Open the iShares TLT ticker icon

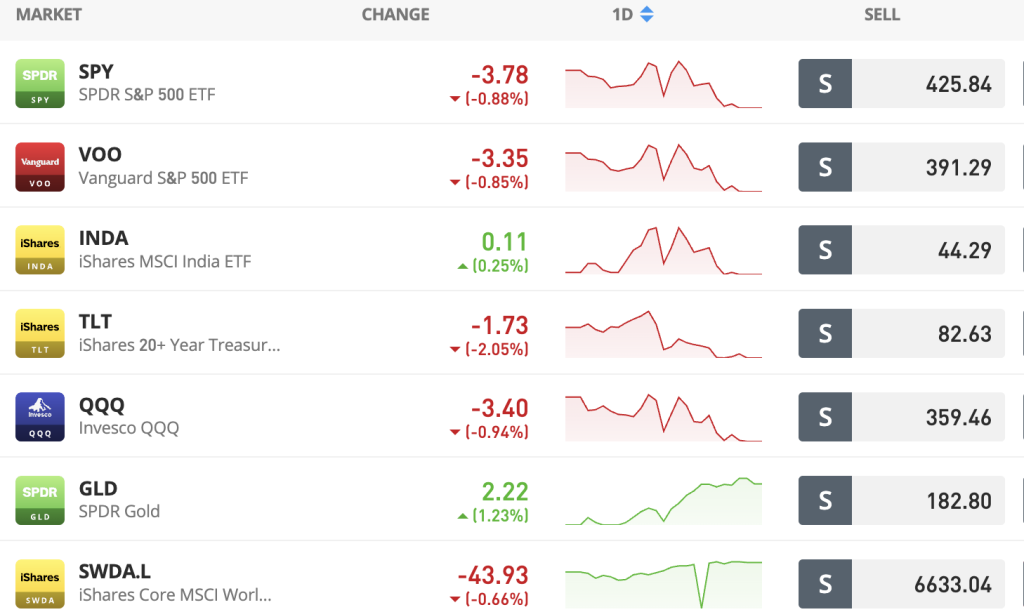(x=39, y=333)
